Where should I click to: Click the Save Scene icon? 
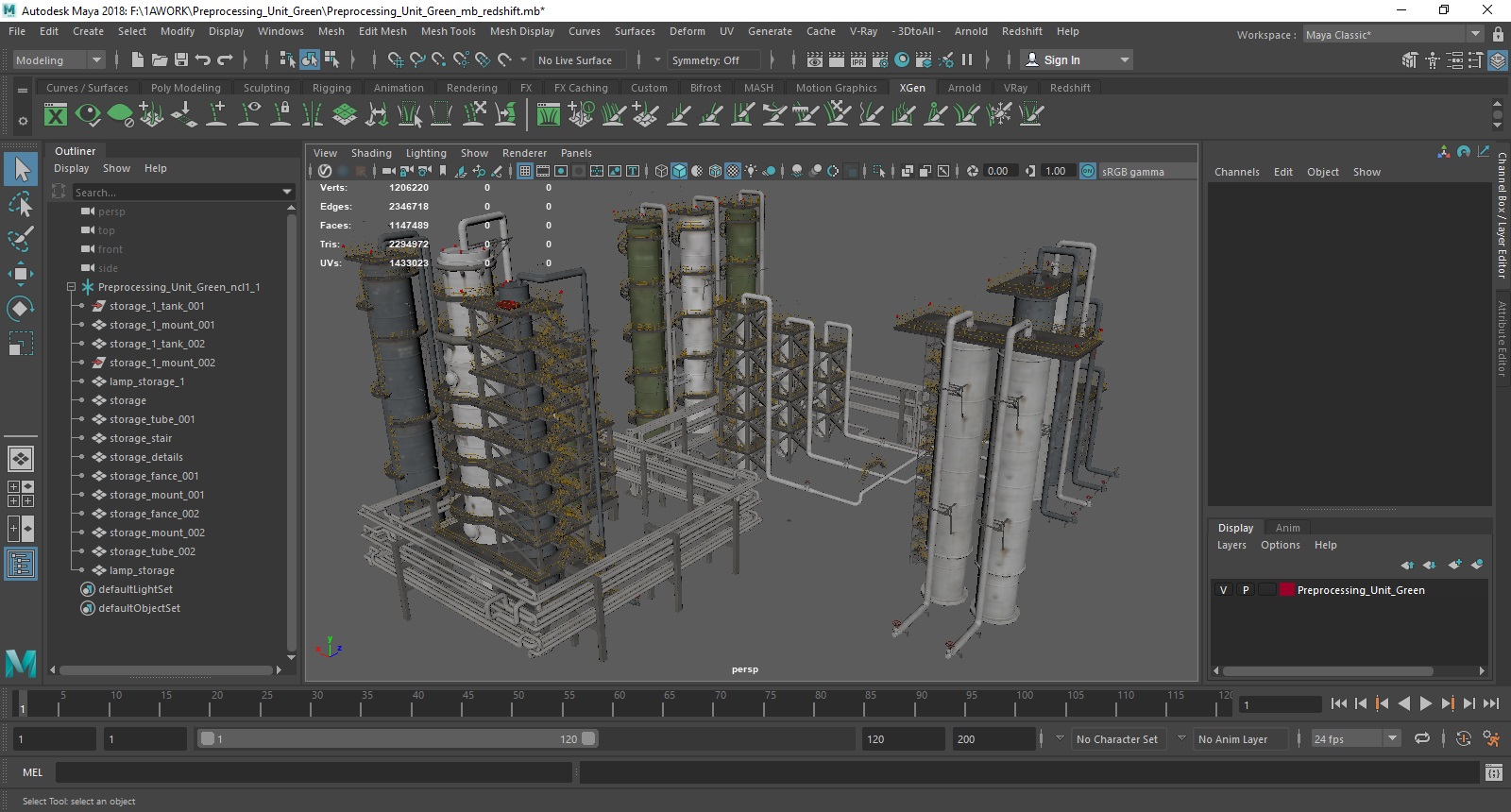[x=181, y=59]
